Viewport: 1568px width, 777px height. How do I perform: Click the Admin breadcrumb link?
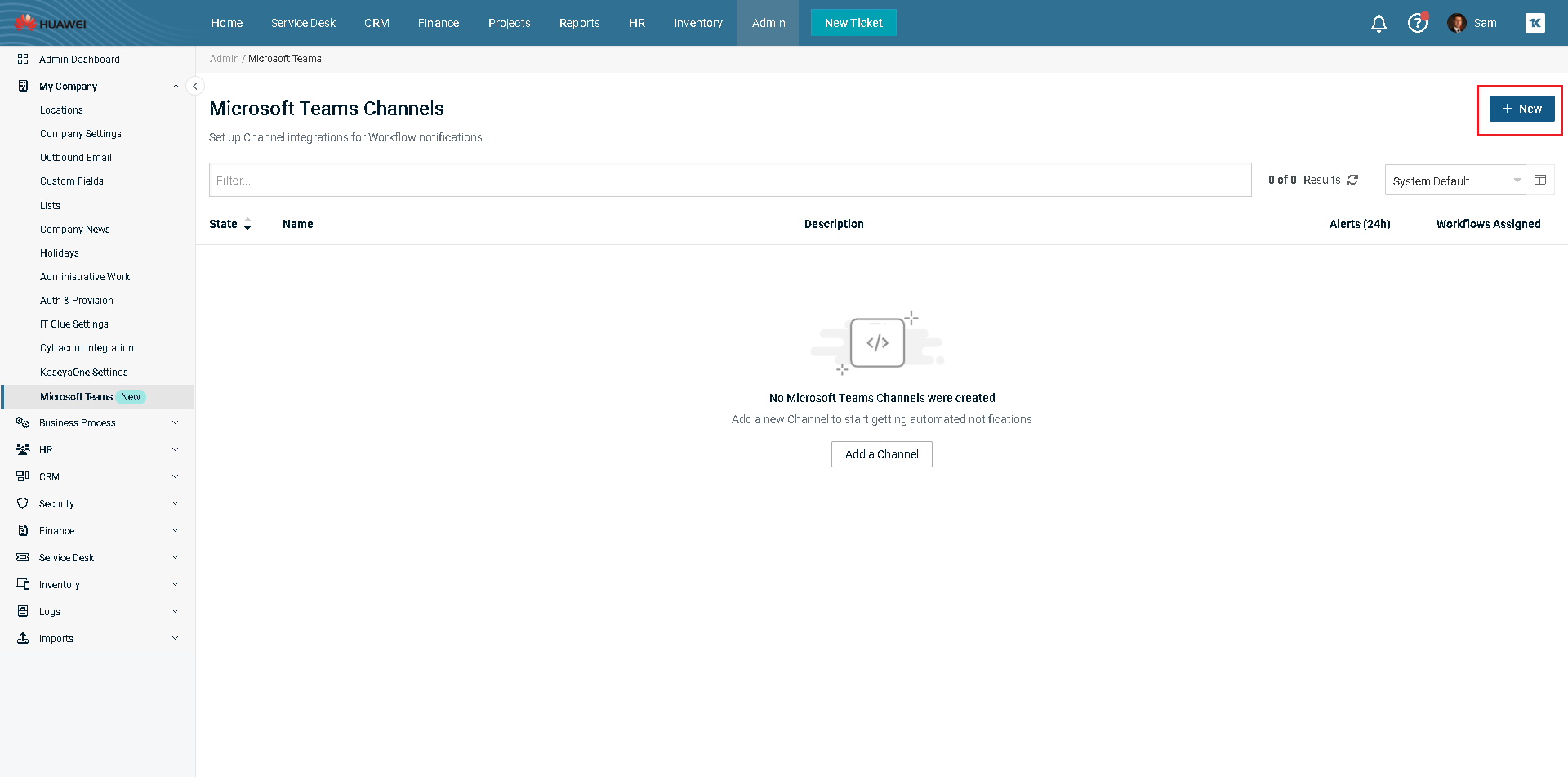225,59
